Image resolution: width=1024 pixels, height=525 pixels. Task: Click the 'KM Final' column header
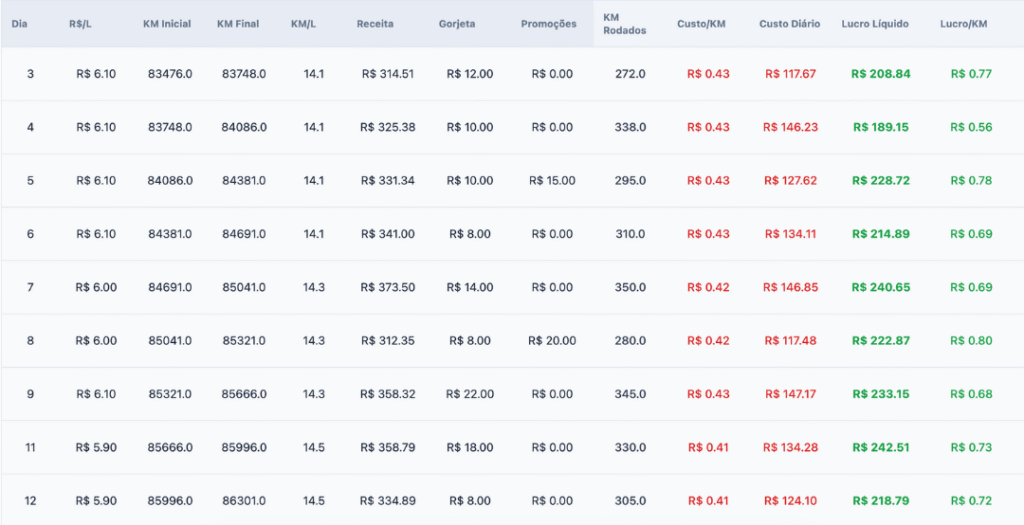pos(238,23)
